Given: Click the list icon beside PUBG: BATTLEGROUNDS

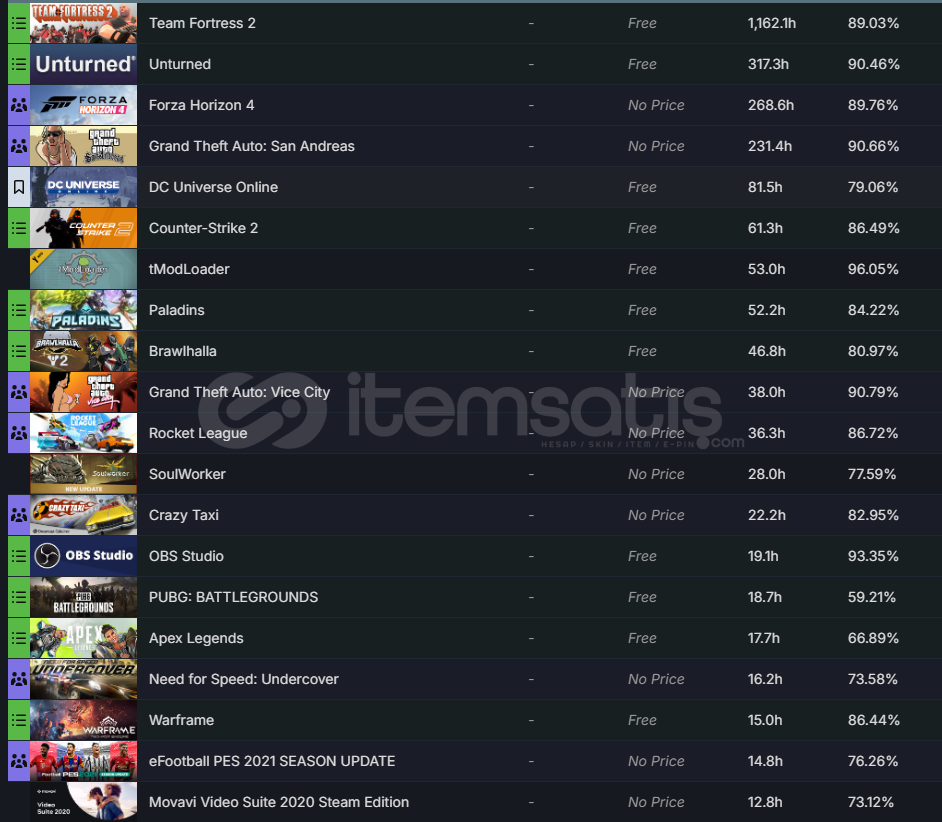Looking at the screenshot, I should pos(19,597).
